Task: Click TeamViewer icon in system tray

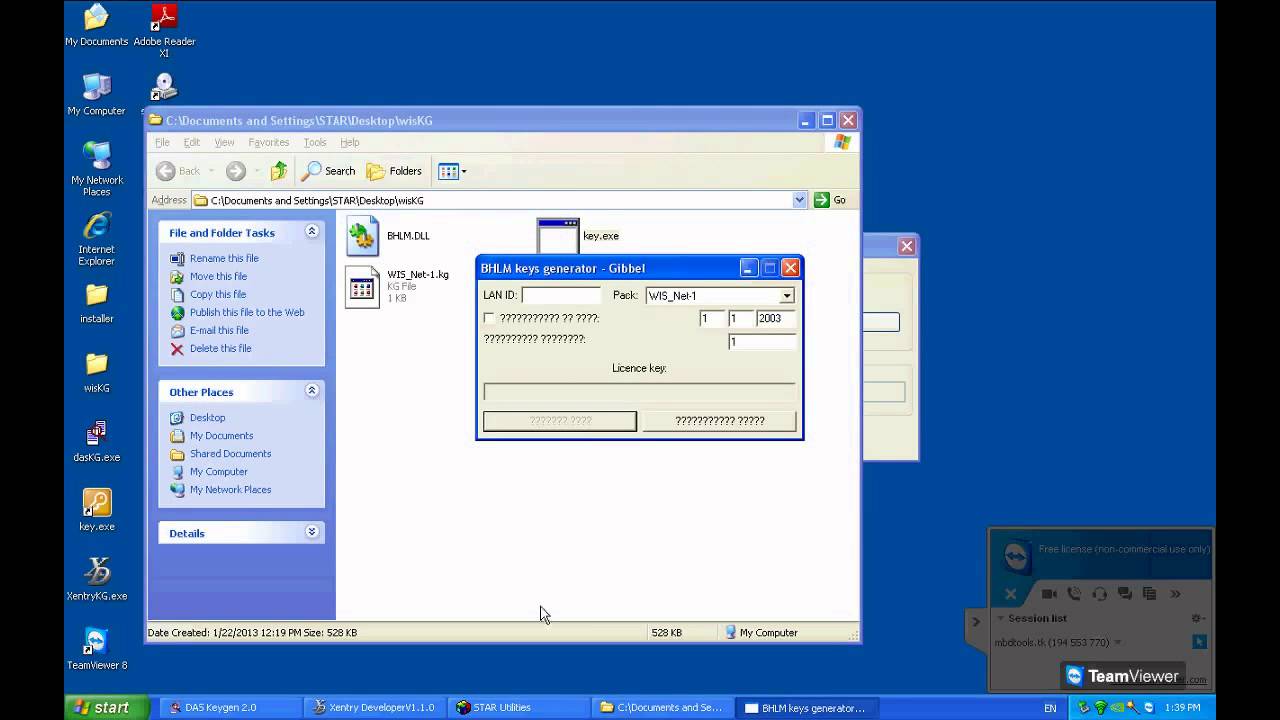Action: point(1149,707)
